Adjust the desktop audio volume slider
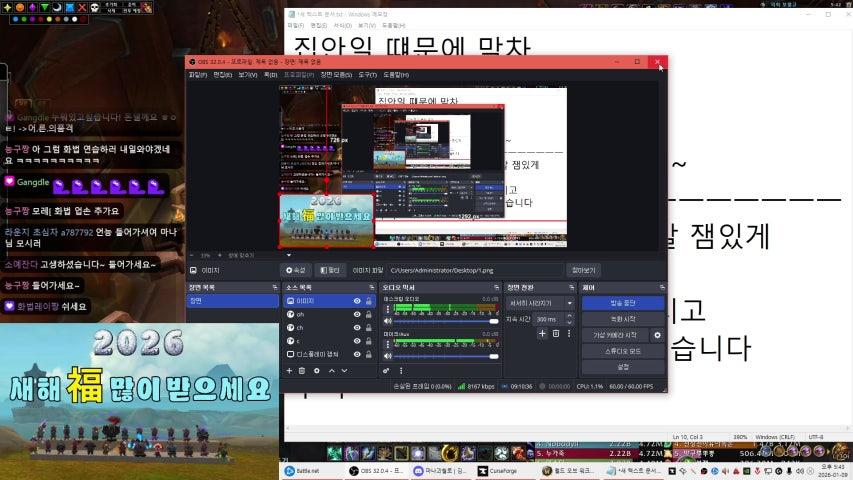This screenshot has width=853, height=480. click(x=440, y=321)
